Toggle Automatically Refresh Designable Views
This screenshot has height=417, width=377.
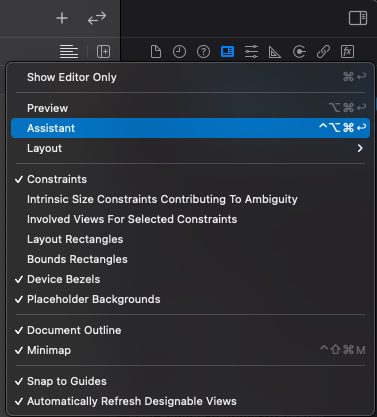(190, 401)
